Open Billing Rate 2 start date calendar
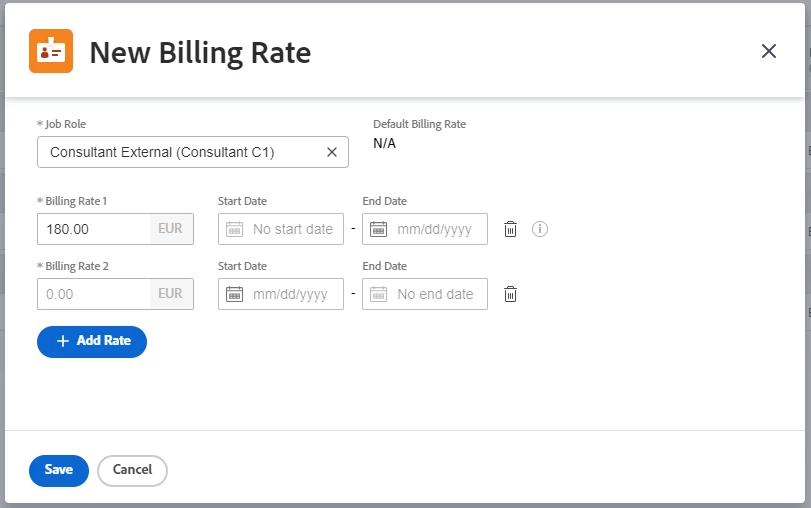 tap(234, 294)
